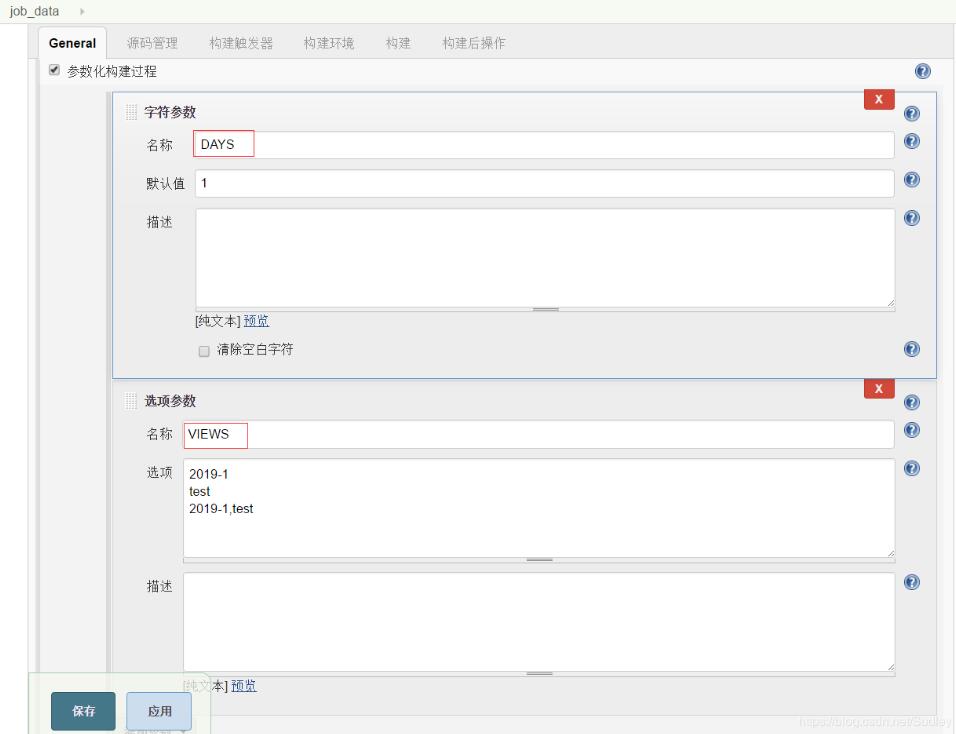This screenshot has width=956, height=734.
Task: Click the help icon next to 清除空白字符
Action: pyautogui.click(x=911, y=348)
